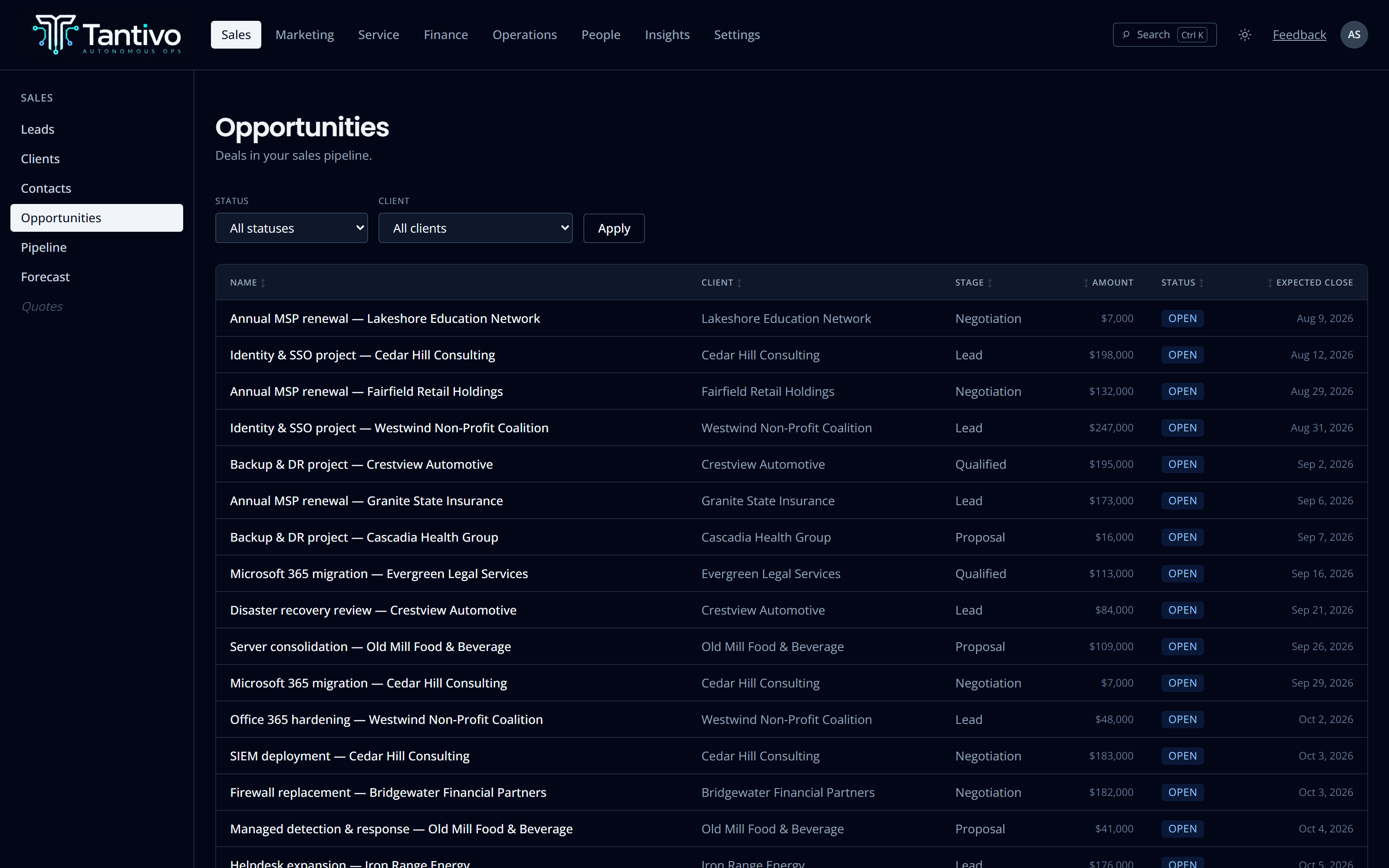
Task: Click the Proposal stage in the Cascadia row
Action: pyautogui.click(x=980, y=537)
